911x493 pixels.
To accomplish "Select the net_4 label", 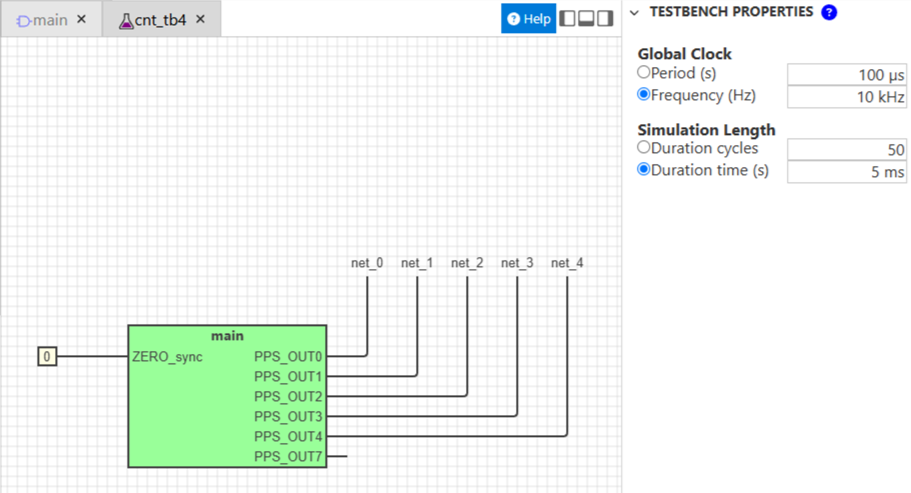I will click(x=567, y=263).
